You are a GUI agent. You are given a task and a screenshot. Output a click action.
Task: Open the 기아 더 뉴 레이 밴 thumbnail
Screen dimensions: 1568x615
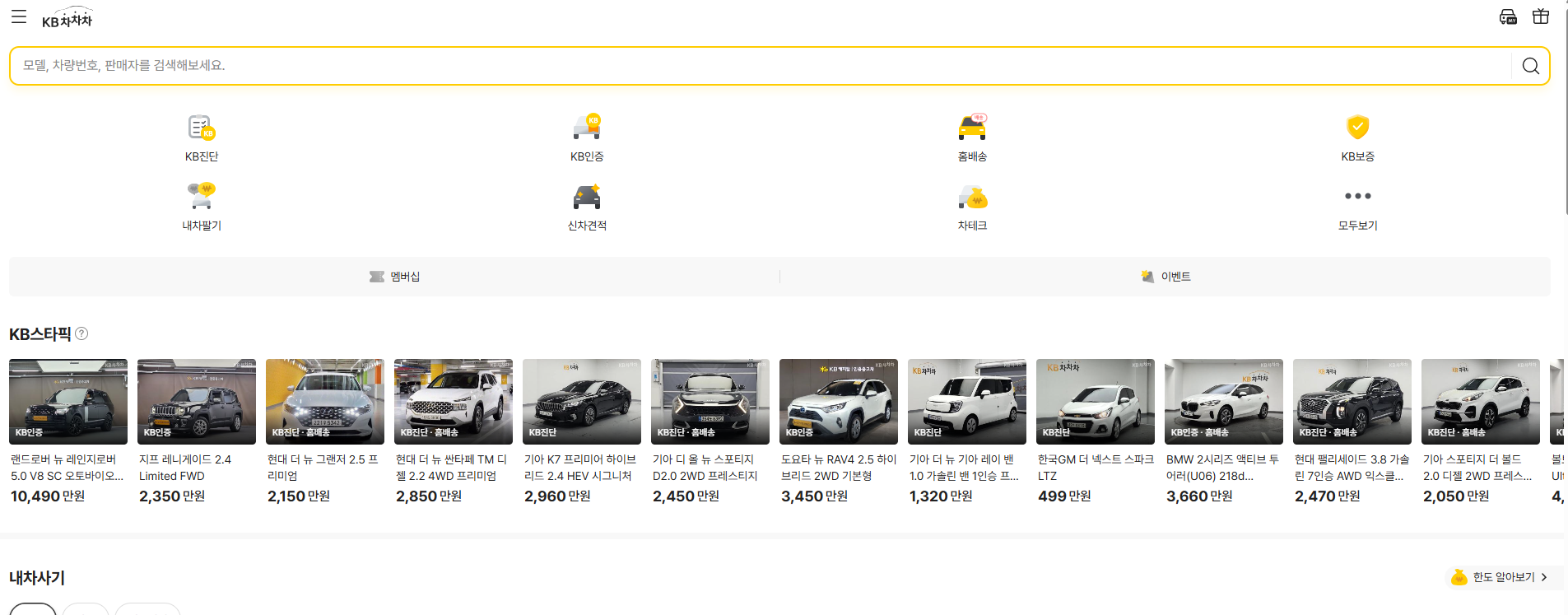(x=967, y=402)
